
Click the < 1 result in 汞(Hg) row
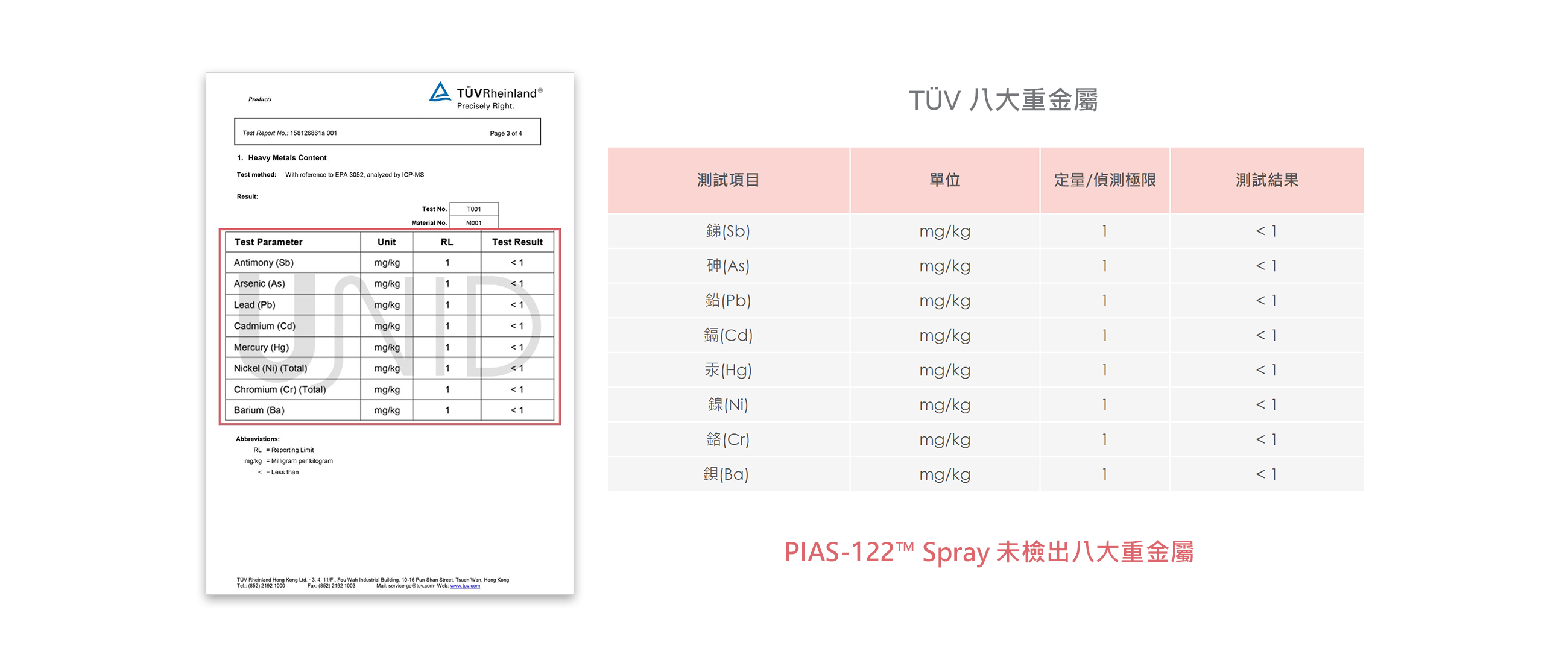[1266, 370]
